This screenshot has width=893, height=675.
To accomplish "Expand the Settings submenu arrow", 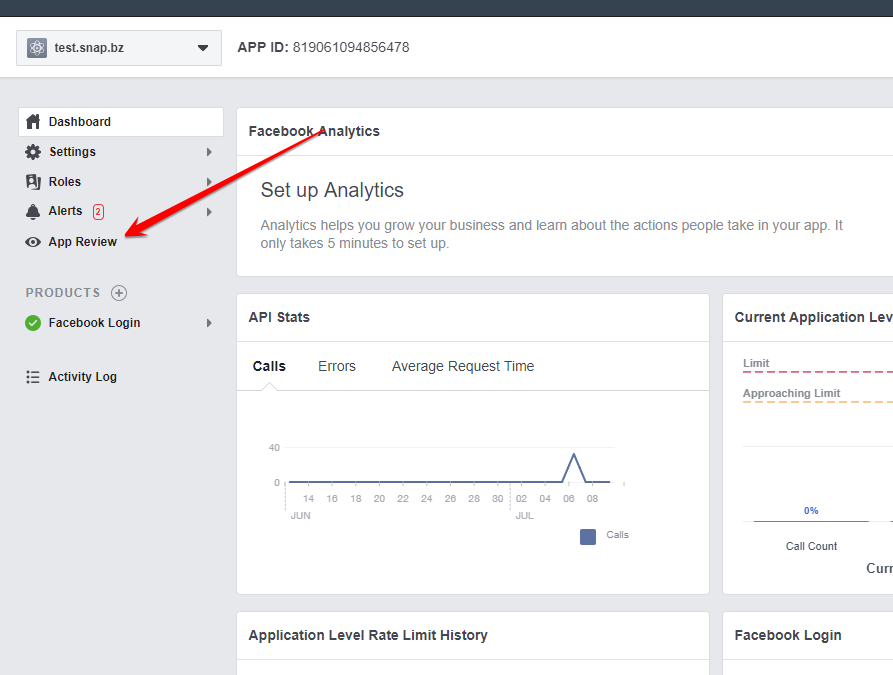I will click(x=209, y=152).
